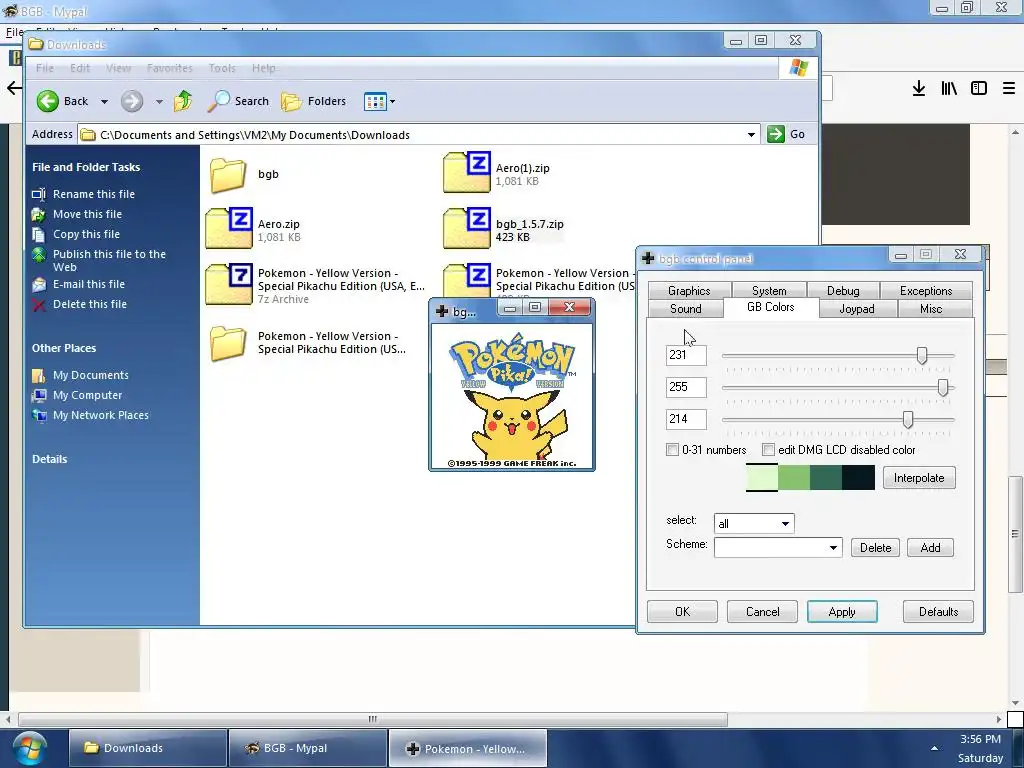The width and height of the screenshot is (1024, 768).
Task: Toggle the Mypal sidebar icon
Action: [x=978, y=88]
